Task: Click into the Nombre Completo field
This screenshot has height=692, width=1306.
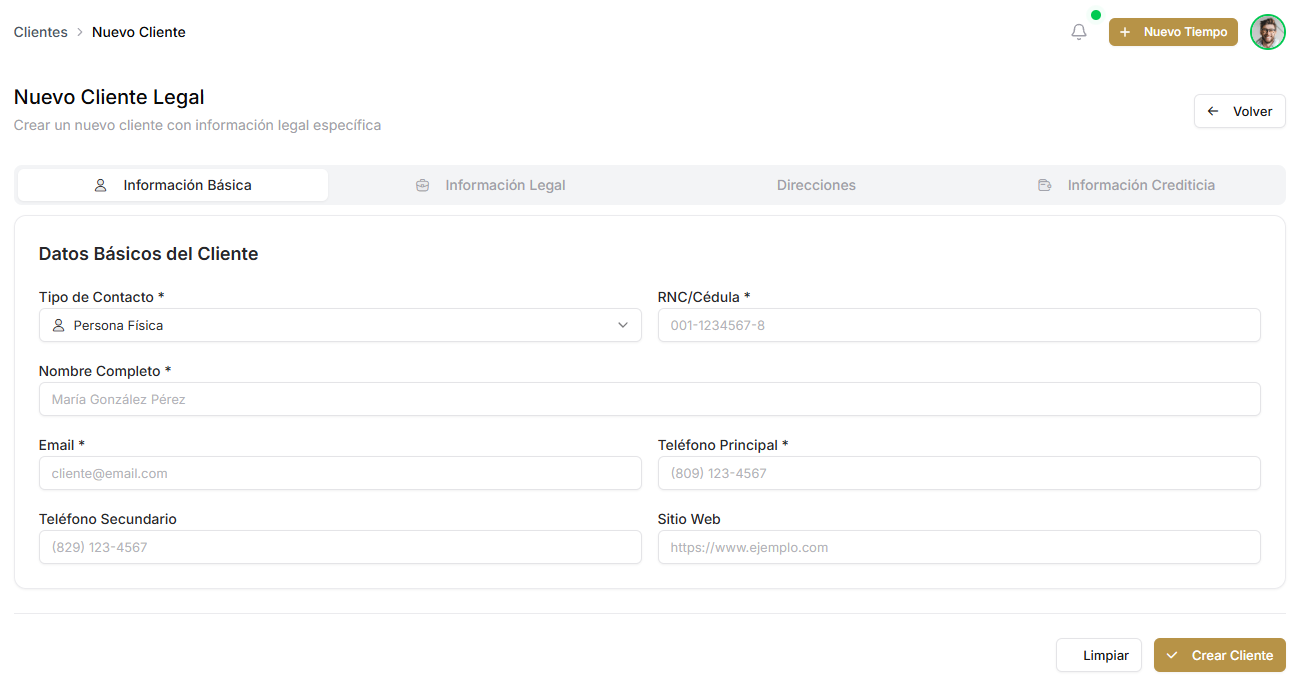Action: (x=649, y=399)
